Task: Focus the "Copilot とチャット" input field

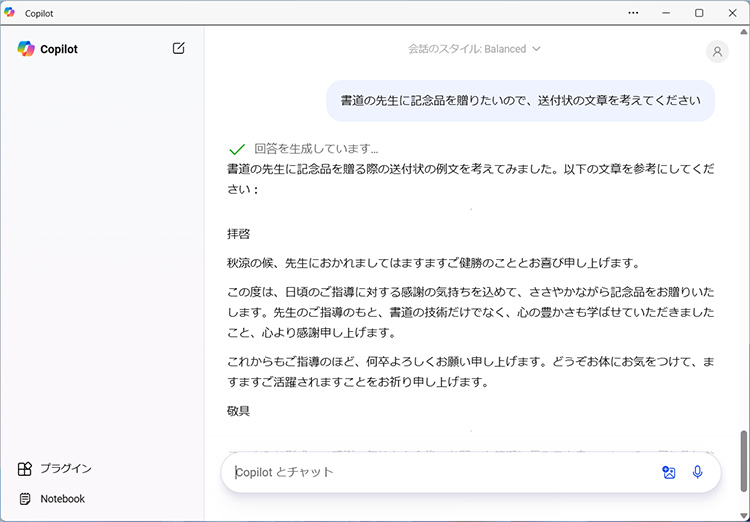Action: pyautogui.click(x=440, y=472)
